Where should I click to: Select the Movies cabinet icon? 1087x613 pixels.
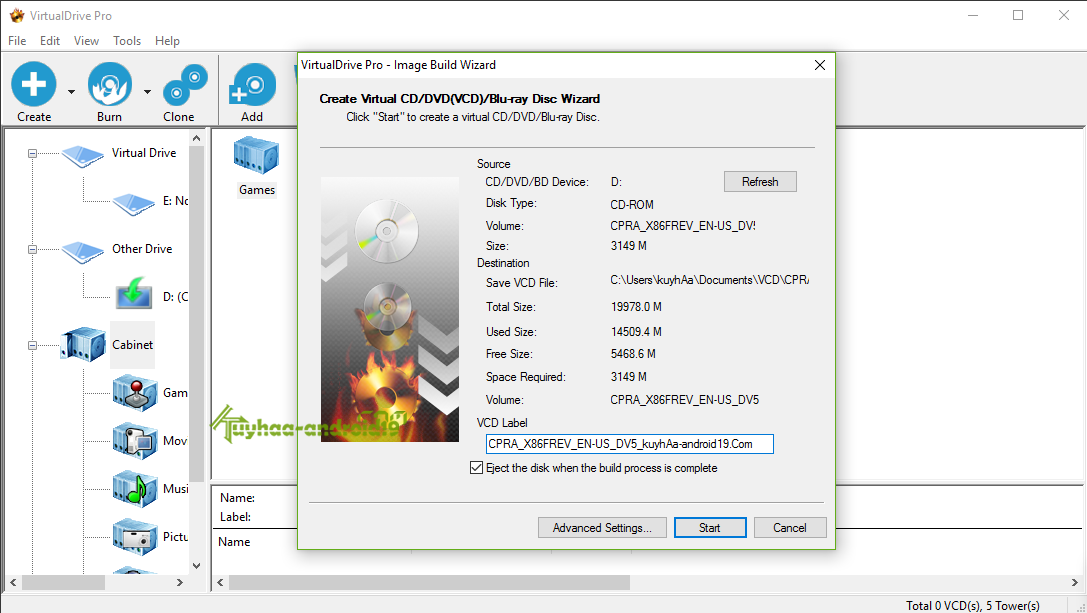(x=134, y=440)
